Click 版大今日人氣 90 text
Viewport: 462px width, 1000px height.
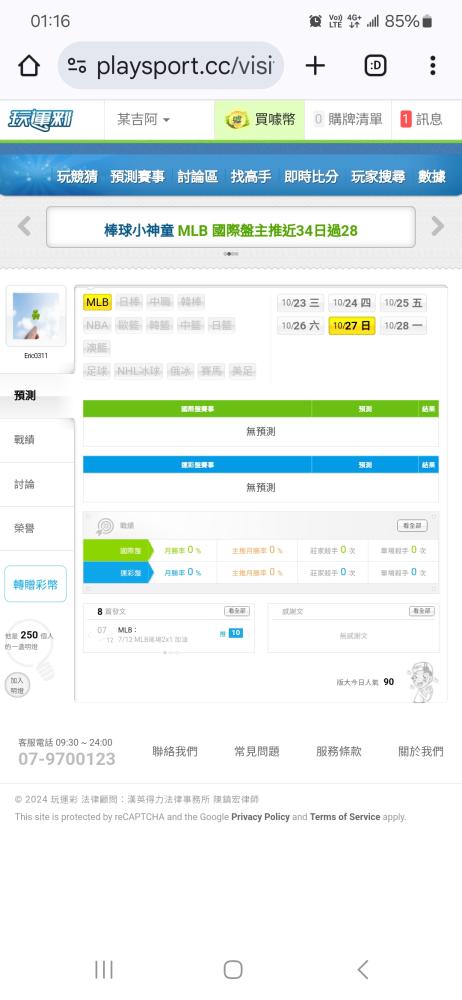coord(366,682)
